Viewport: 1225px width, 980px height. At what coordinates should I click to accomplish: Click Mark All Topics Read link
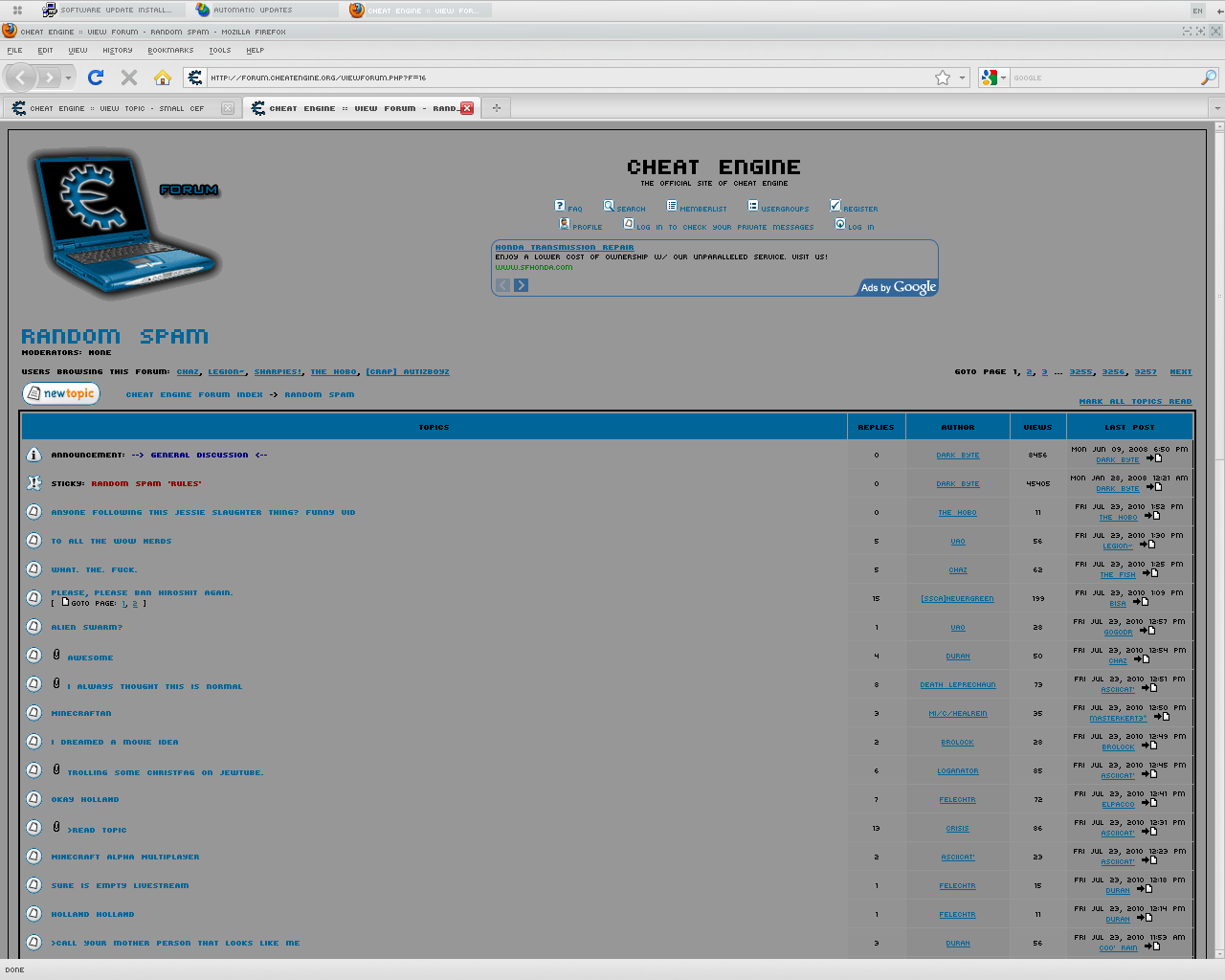1135,402
